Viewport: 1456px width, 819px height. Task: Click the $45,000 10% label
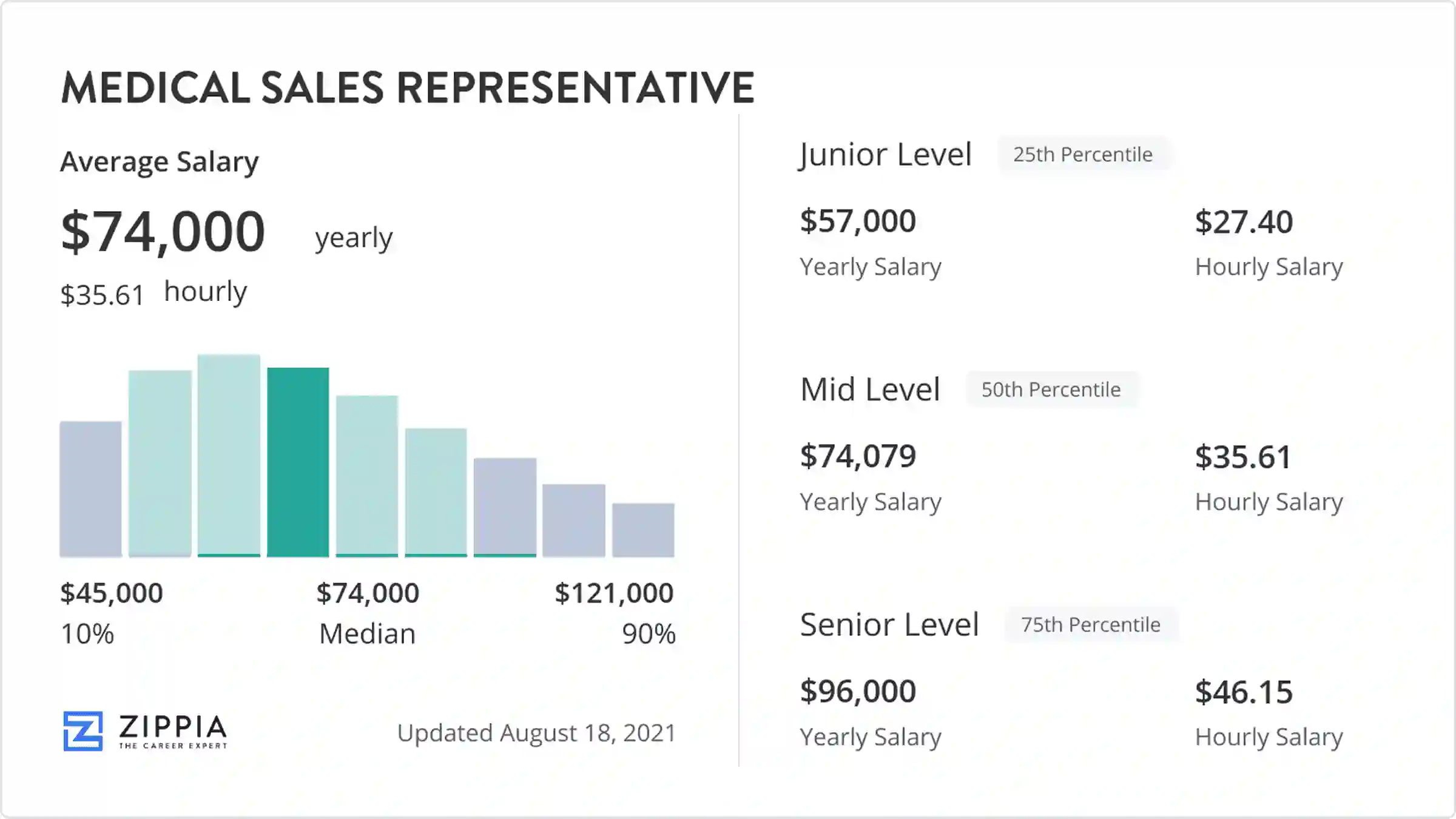[x=112, y=593]
